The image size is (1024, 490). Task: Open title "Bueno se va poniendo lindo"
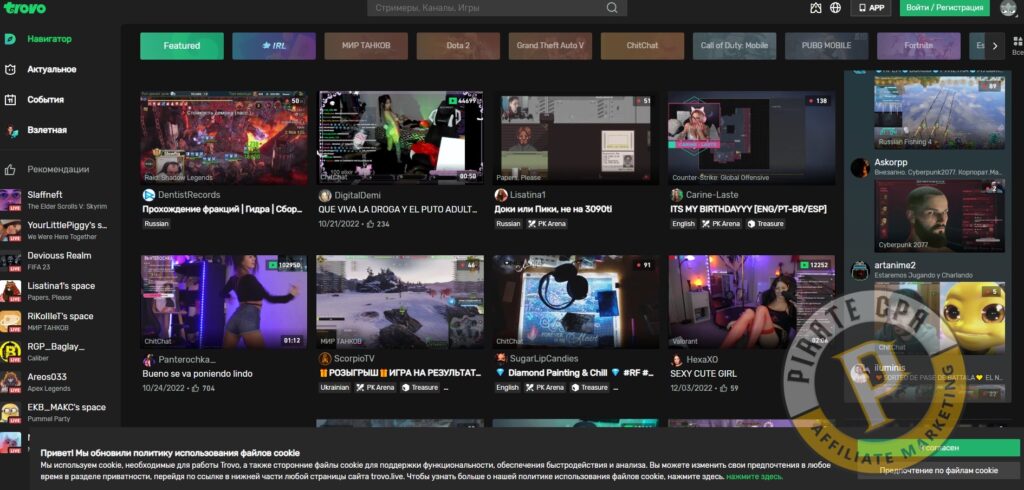[197, 374]
